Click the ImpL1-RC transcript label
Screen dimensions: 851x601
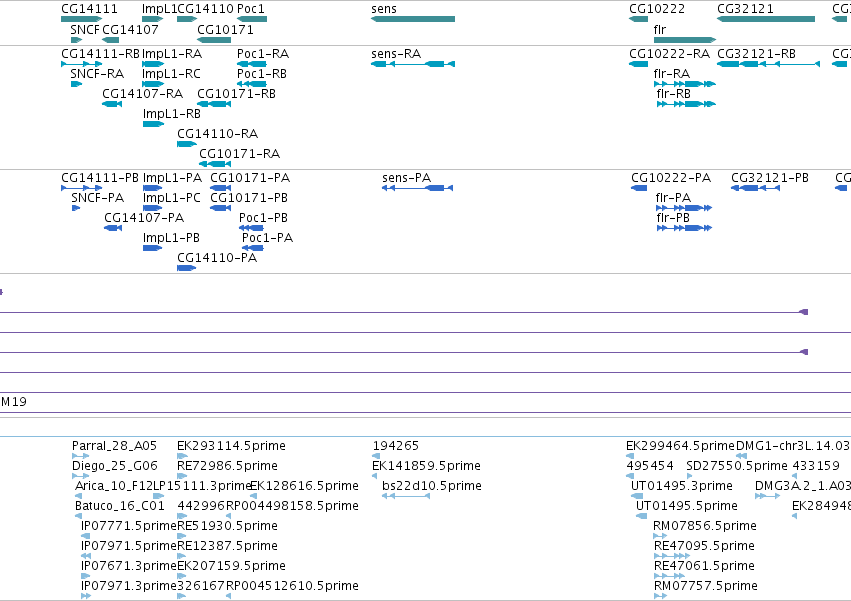(x=171, y=74)
